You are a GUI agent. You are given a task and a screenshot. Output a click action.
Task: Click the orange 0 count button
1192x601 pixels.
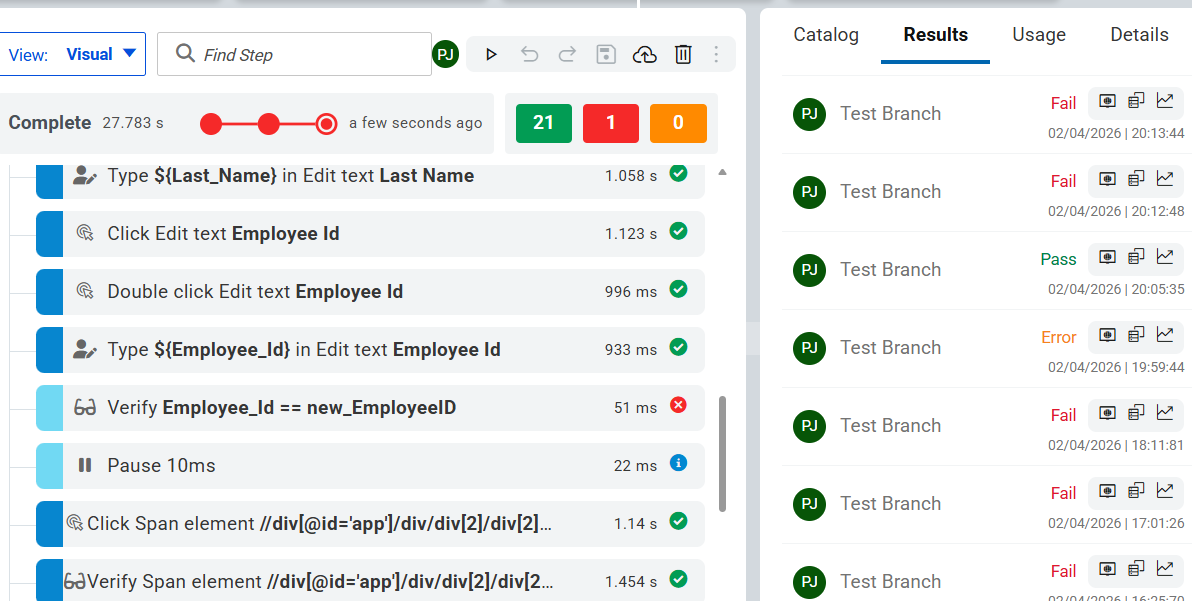(678, 123)
